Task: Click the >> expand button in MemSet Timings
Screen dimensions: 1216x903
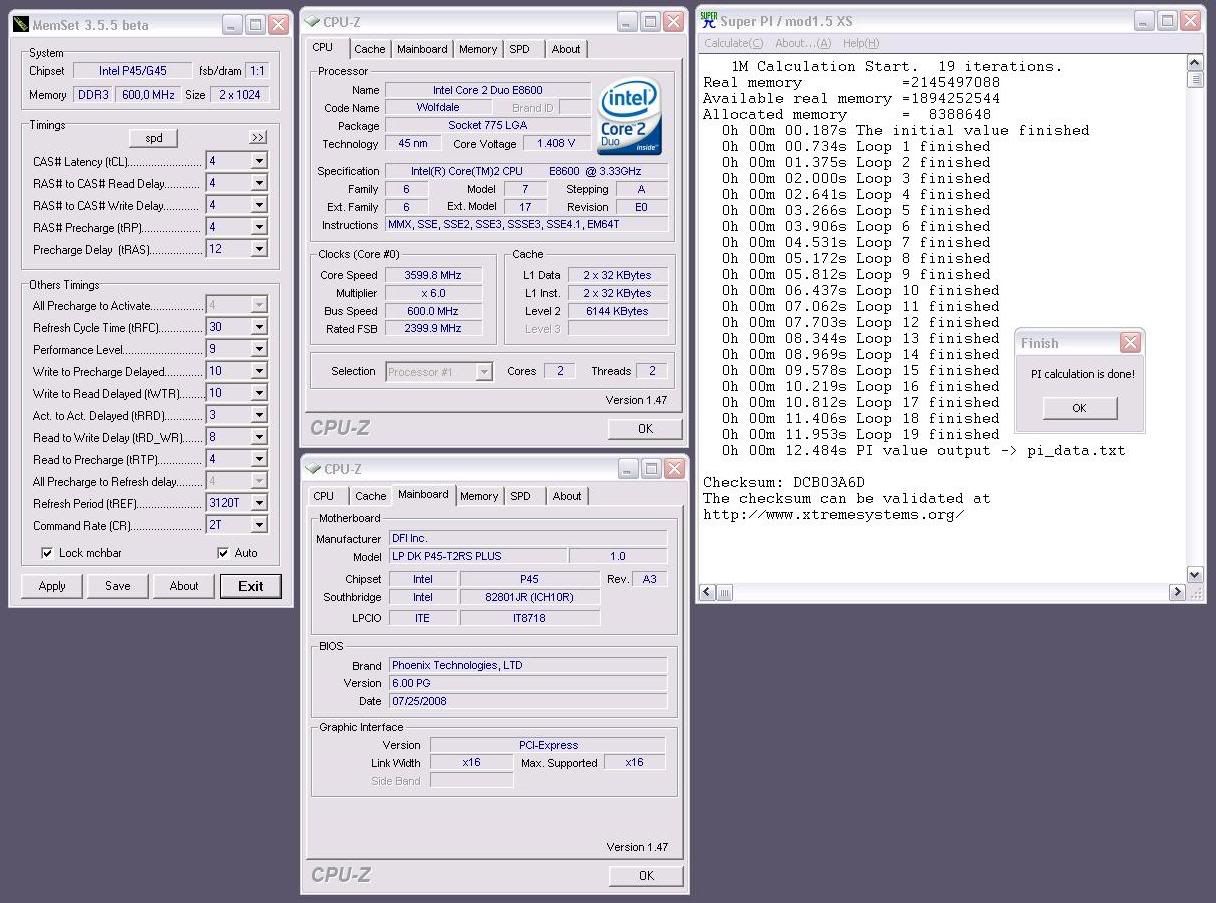Action: (258, 137)
